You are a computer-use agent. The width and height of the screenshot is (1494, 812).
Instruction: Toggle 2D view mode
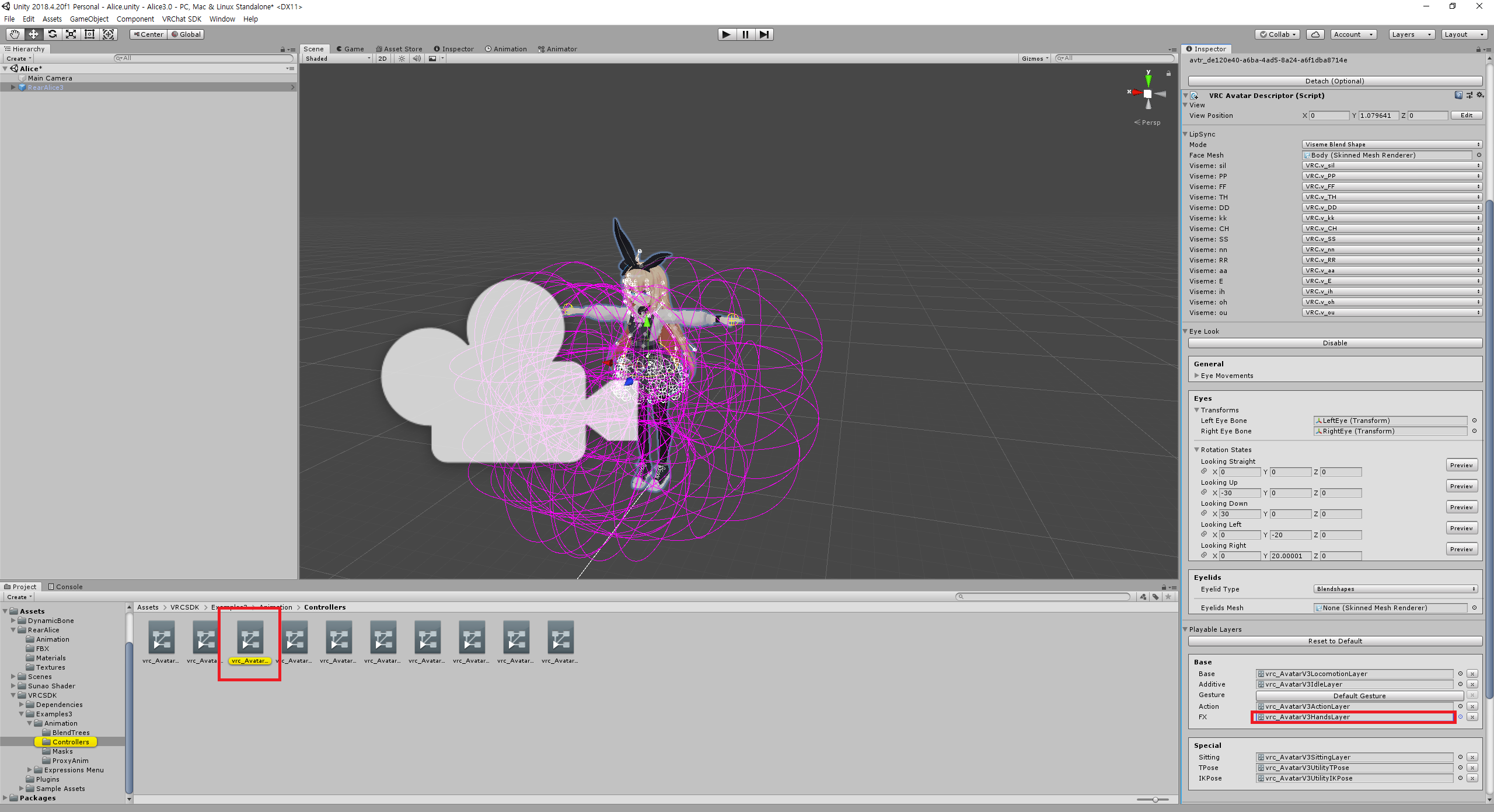point(382,58)
